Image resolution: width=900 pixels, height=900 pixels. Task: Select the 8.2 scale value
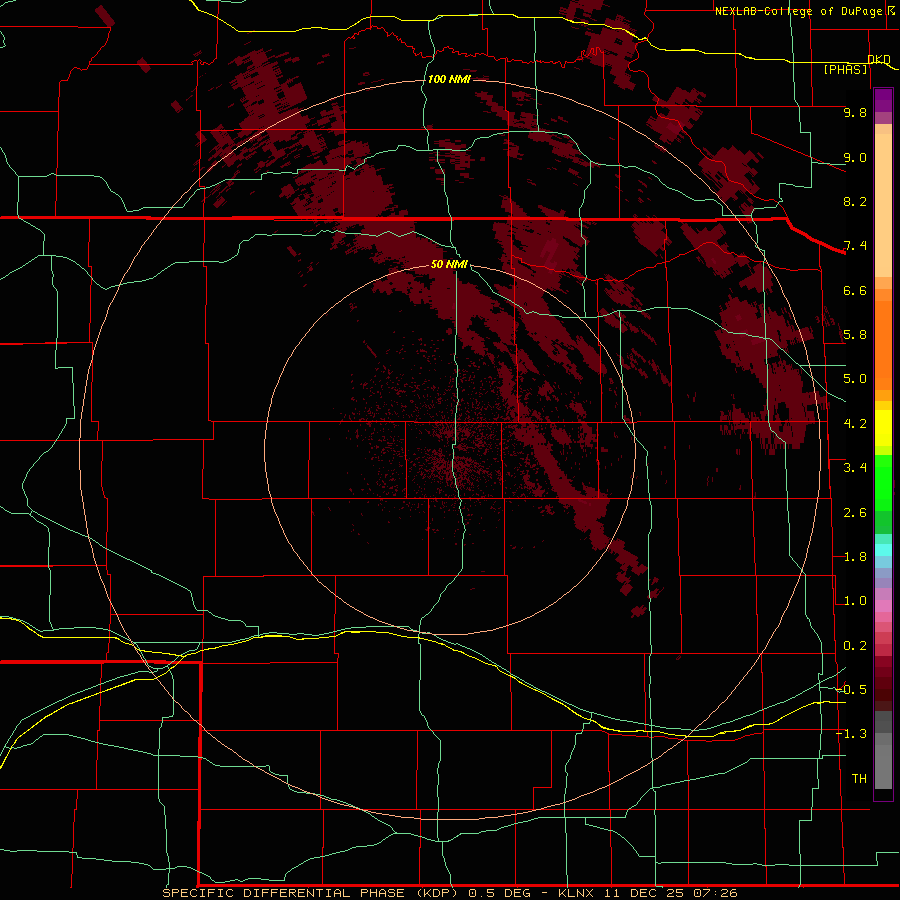click(855, 201)
